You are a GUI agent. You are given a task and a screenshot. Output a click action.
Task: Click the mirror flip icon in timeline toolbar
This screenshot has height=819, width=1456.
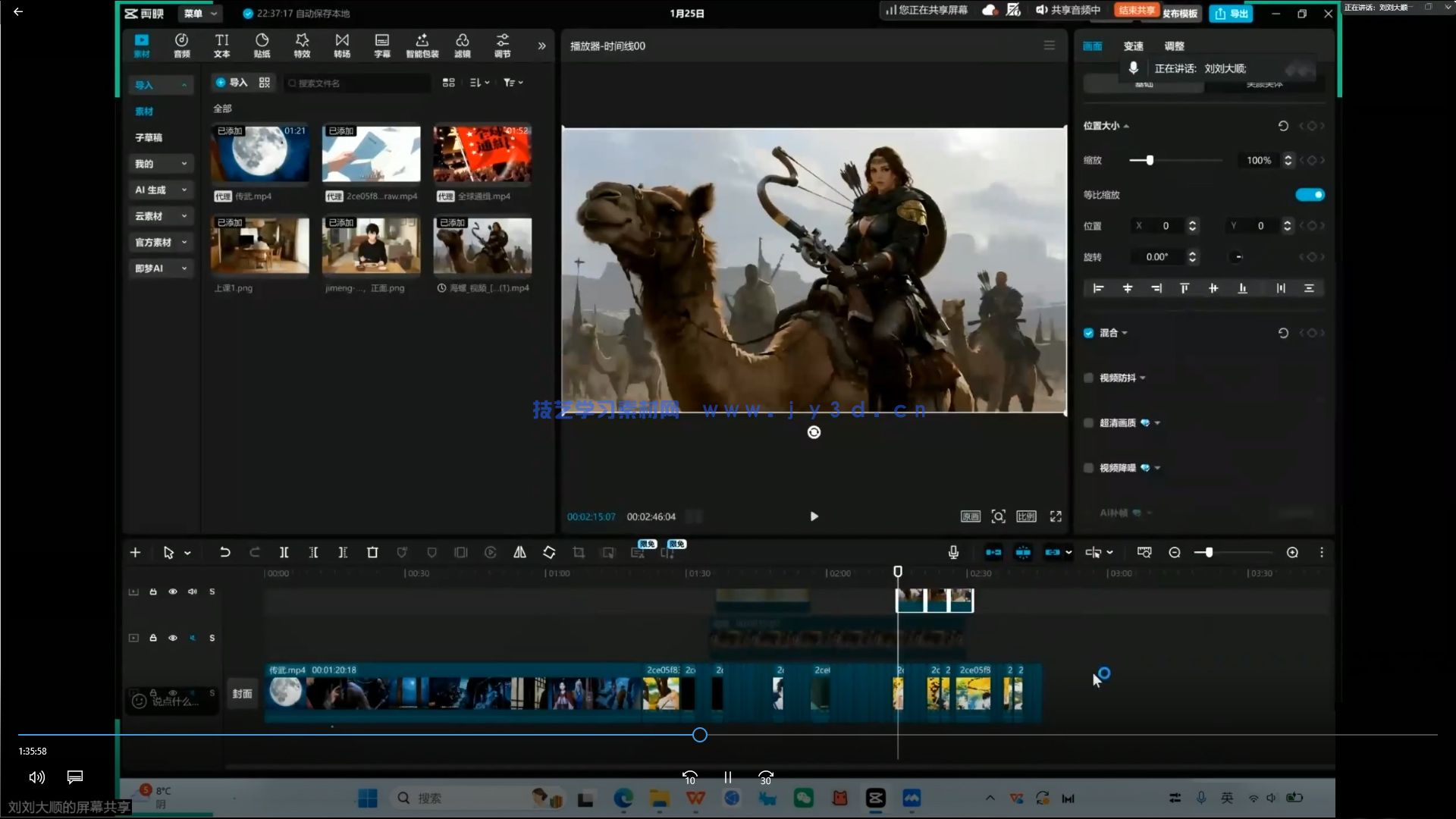tap(519, 553)
